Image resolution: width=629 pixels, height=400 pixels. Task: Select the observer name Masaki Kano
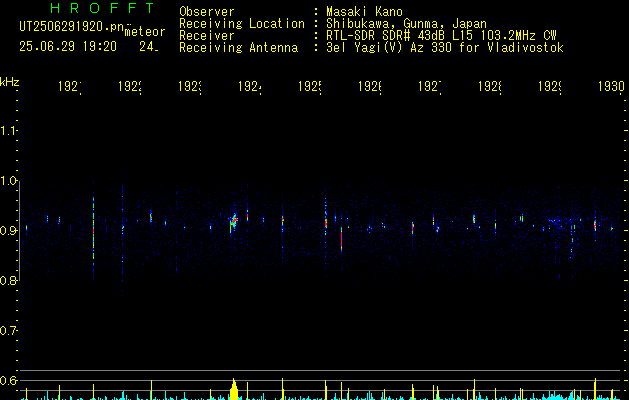364,12
